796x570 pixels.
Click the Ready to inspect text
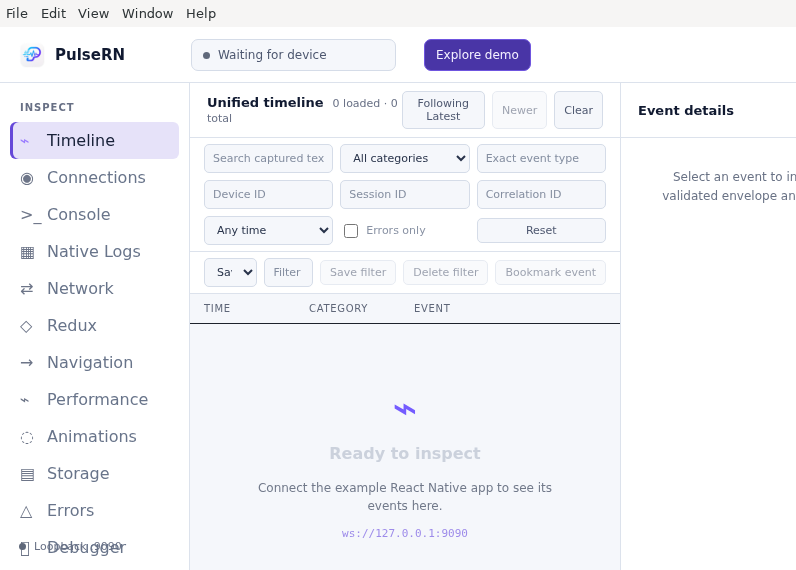tap(405, 453)
